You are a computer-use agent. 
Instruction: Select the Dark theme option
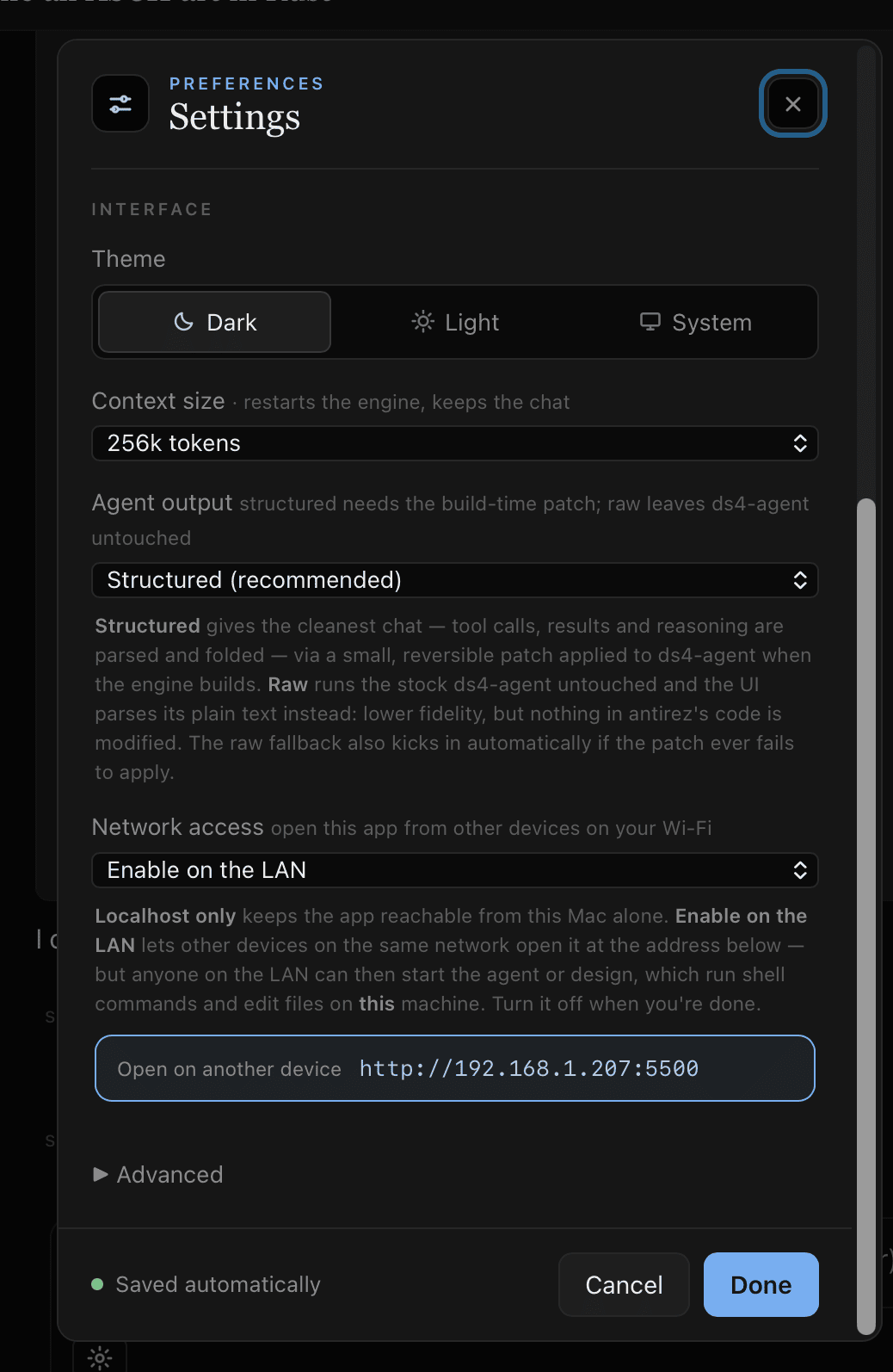(214, 322)
